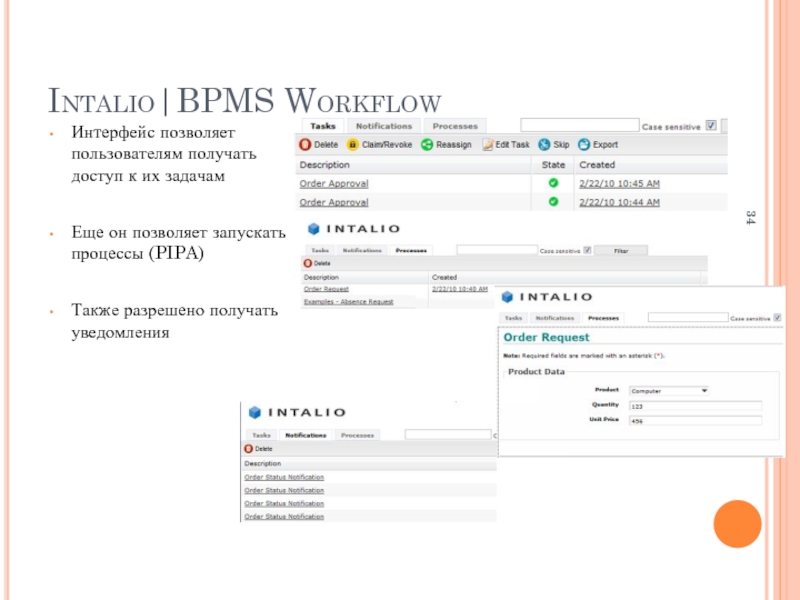
Task: Click Intalio logo above Order Request list
Action: coord(353,229)
